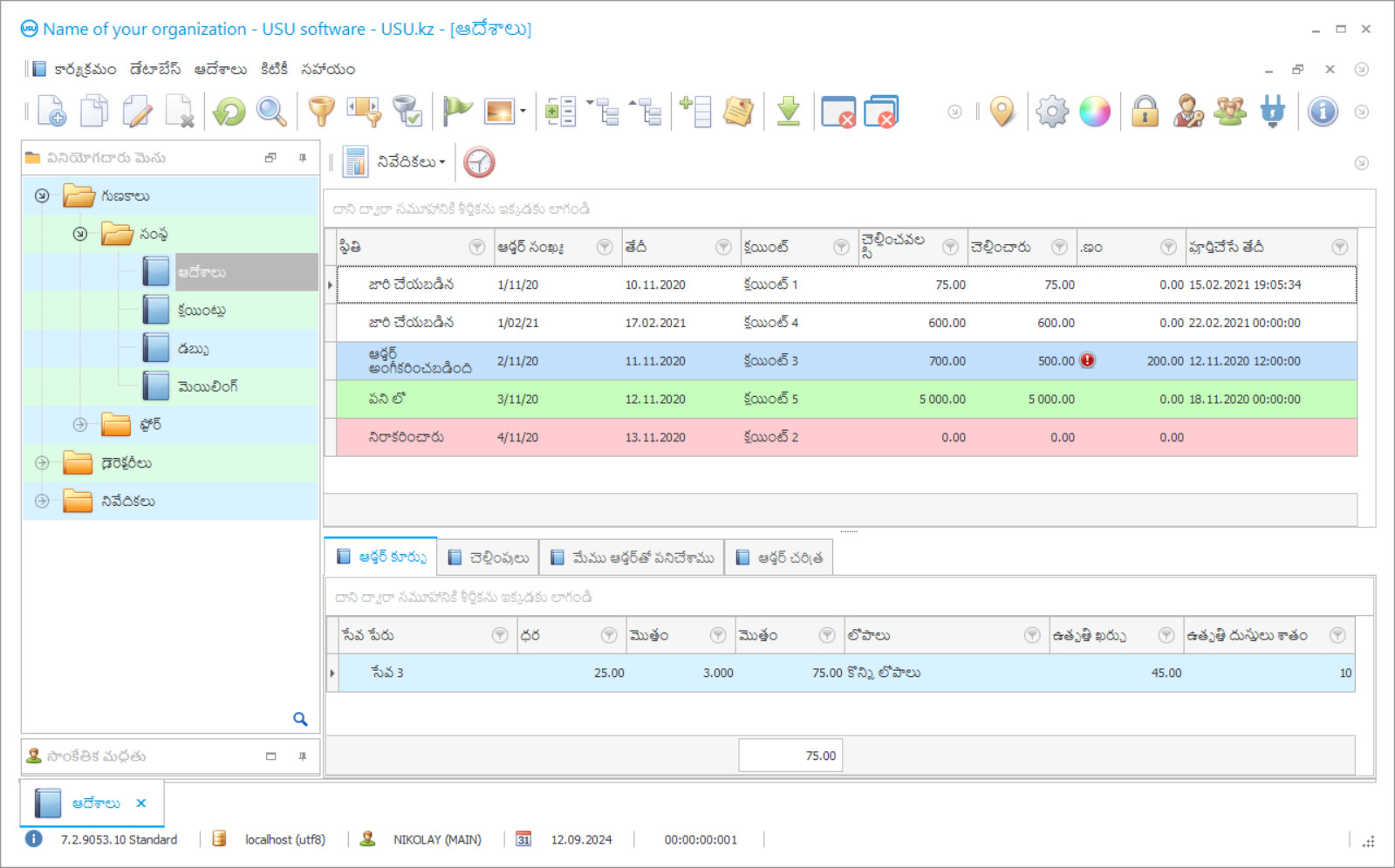Click the clock icon beside reports
This screenshot has width=1395, height=868.
[479, 162]
